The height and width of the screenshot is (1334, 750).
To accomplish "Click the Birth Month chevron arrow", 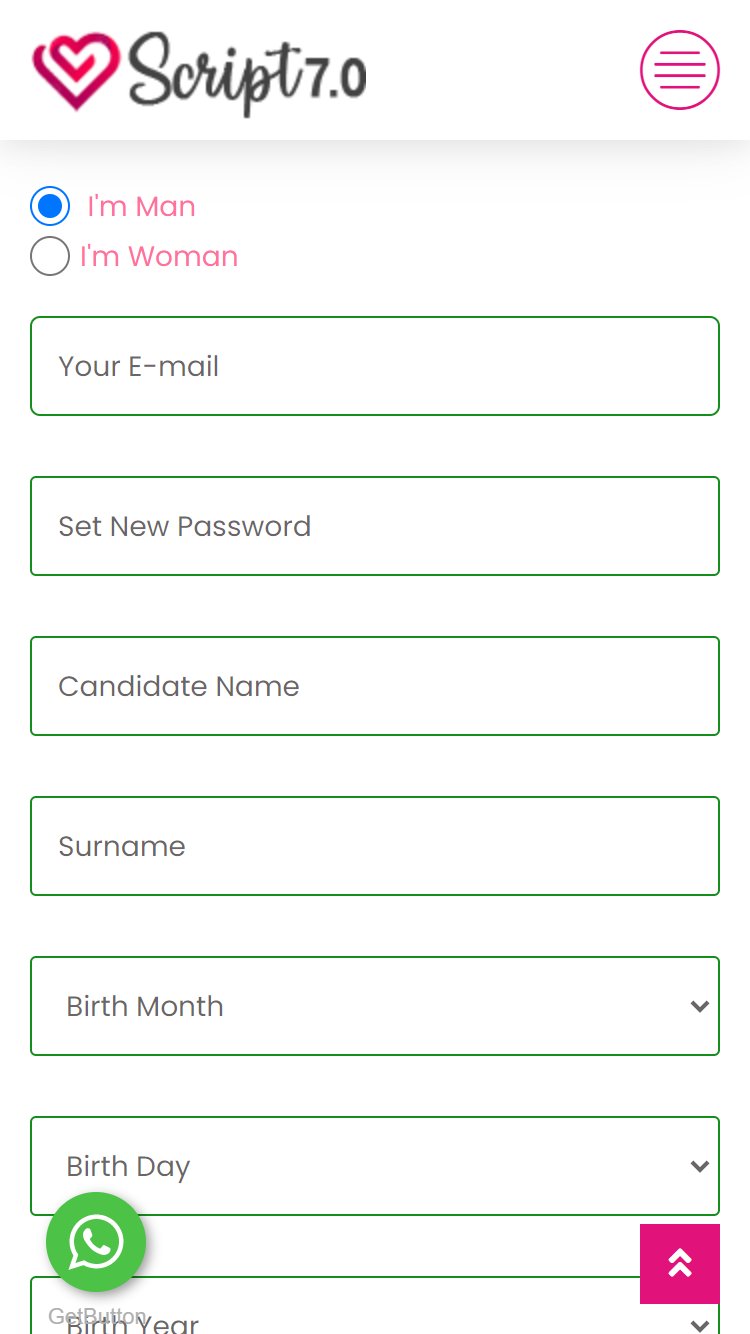I will [699, 1006].
